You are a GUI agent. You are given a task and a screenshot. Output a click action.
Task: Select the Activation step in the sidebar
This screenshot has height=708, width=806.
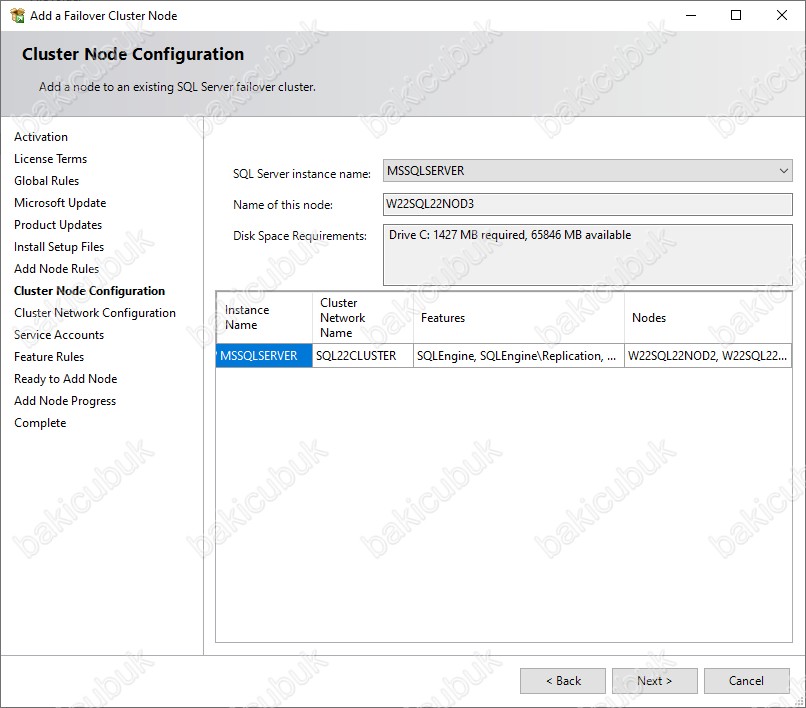click(41, 137)
